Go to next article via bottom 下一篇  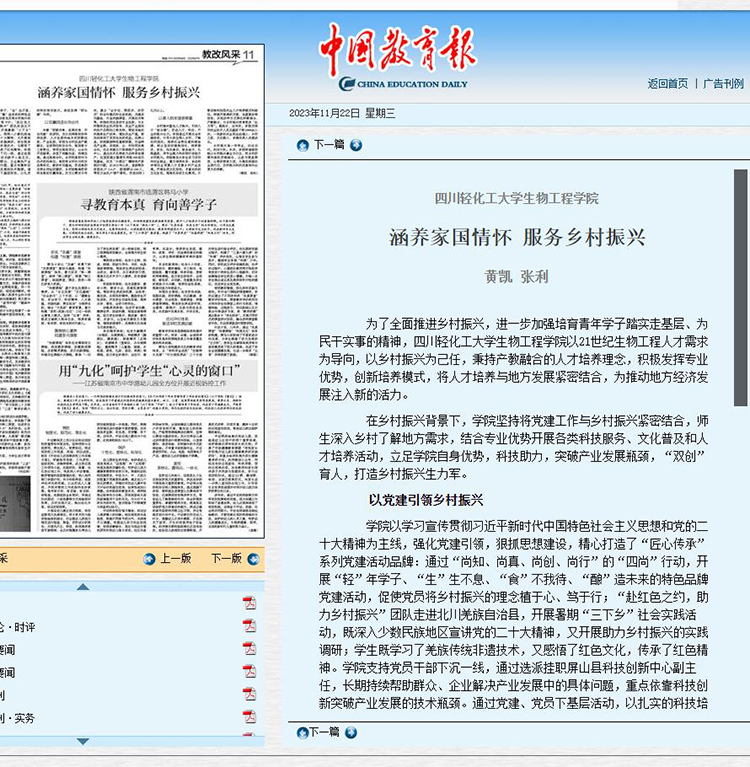[x=328, y=732]
